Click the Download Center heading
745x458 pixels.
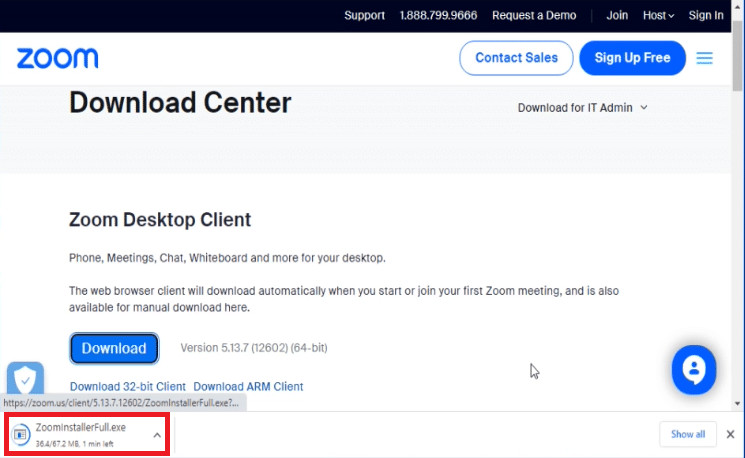pyautogui.click(x=180, y=103)
